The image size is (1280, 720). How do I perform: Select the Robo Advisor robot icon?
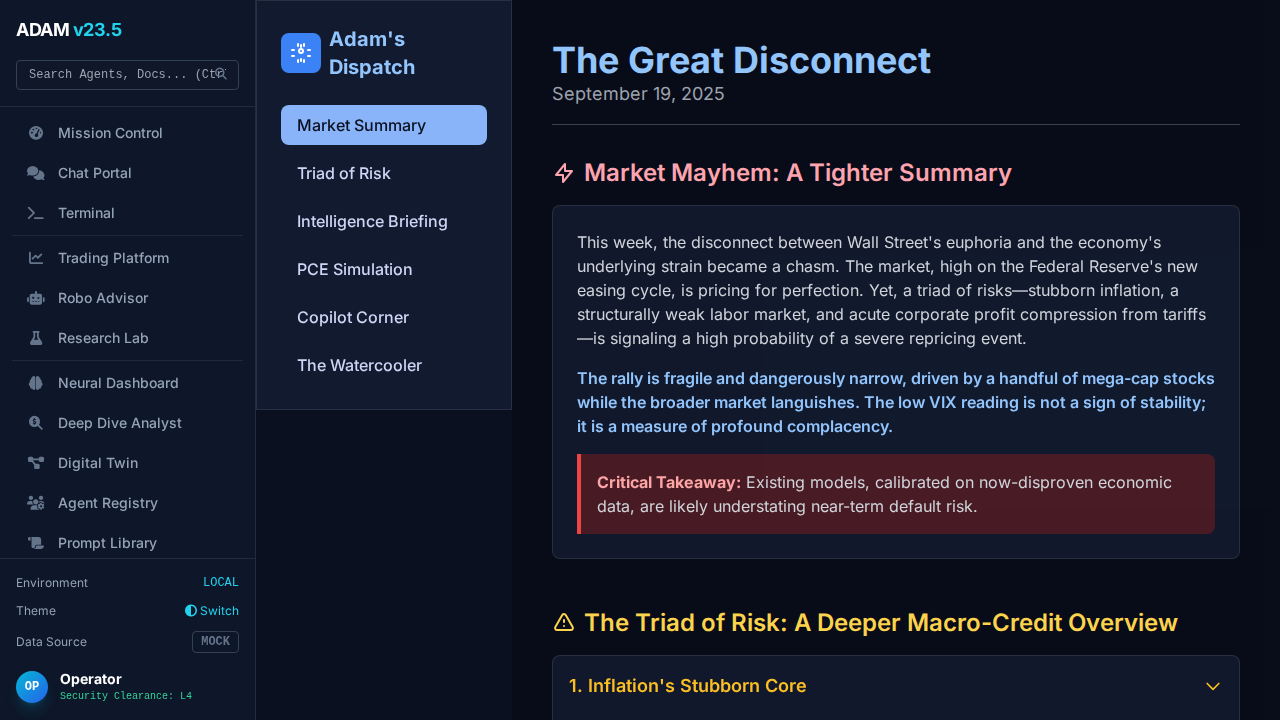tap(36, 298)
